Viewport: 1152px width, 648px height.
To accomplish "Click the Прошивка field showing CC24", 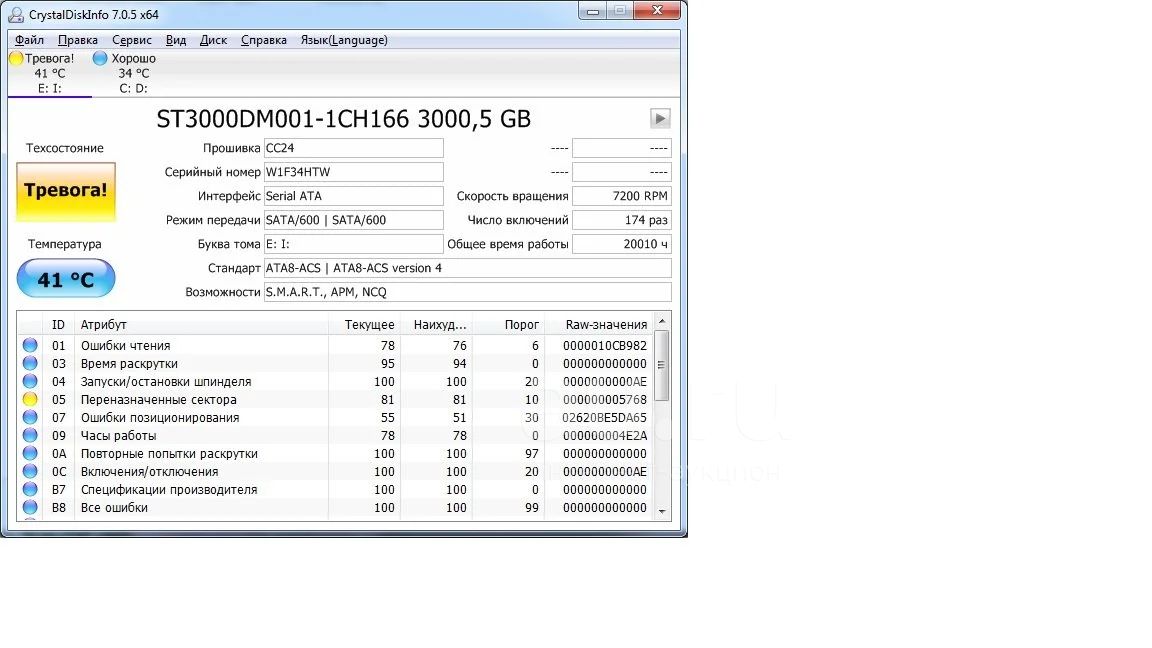I will (353, 148).
